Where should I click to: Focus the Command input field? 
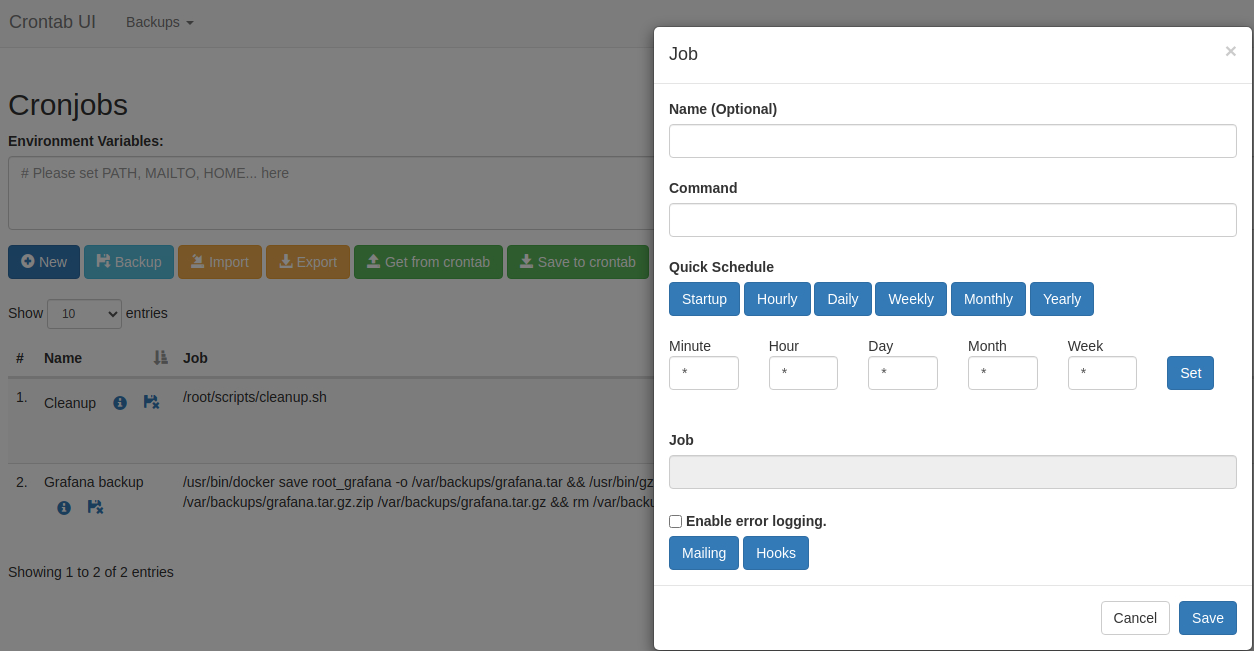click(x=952, y=220)
